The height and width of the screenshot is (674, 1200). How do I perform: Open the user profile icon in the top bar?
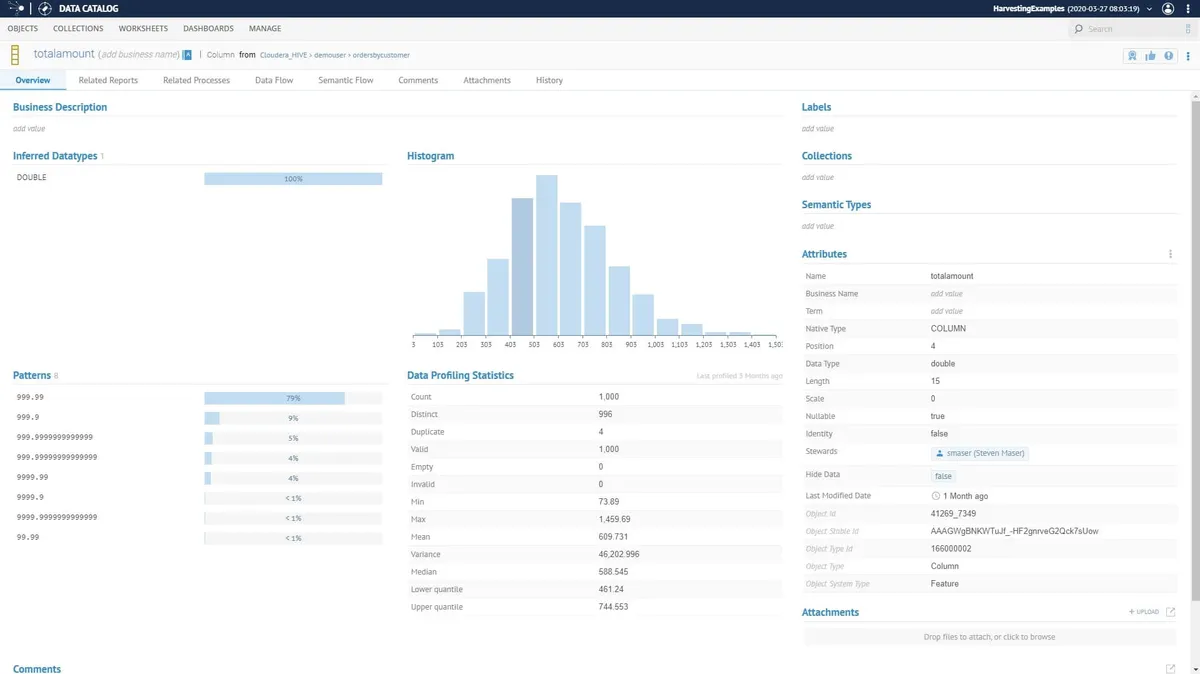[1167, 8]
